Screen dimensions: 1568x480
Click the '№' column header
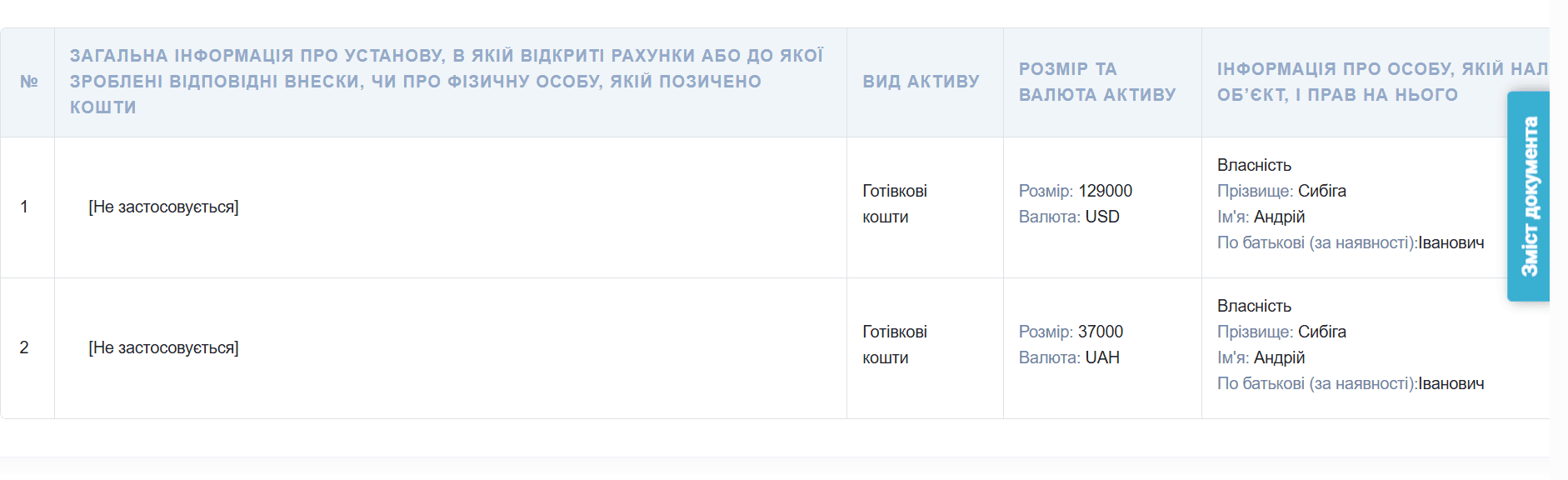(x=29, y=82)
